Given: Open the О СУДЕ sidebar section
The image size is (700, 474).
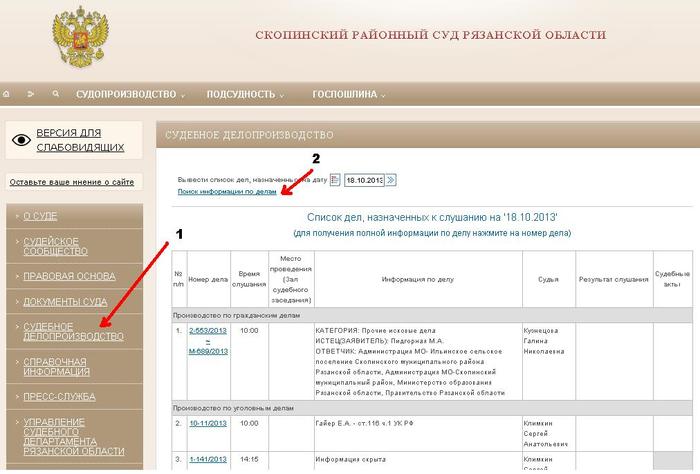Looking at the screenshot, I should [x=40, y=216].
